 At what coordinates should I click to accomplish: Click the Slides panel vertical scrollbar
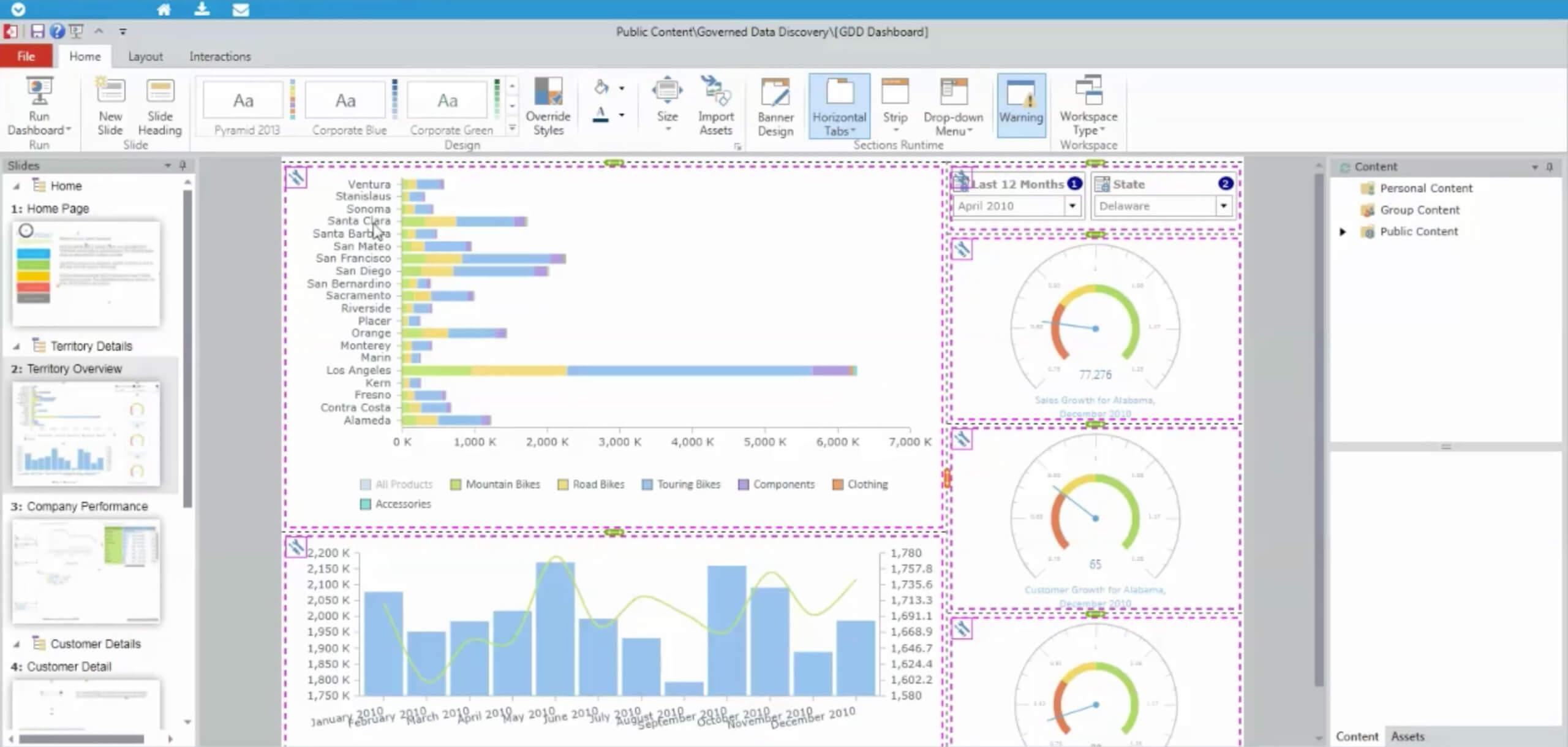pyautogui.click(x=187, y=348)
